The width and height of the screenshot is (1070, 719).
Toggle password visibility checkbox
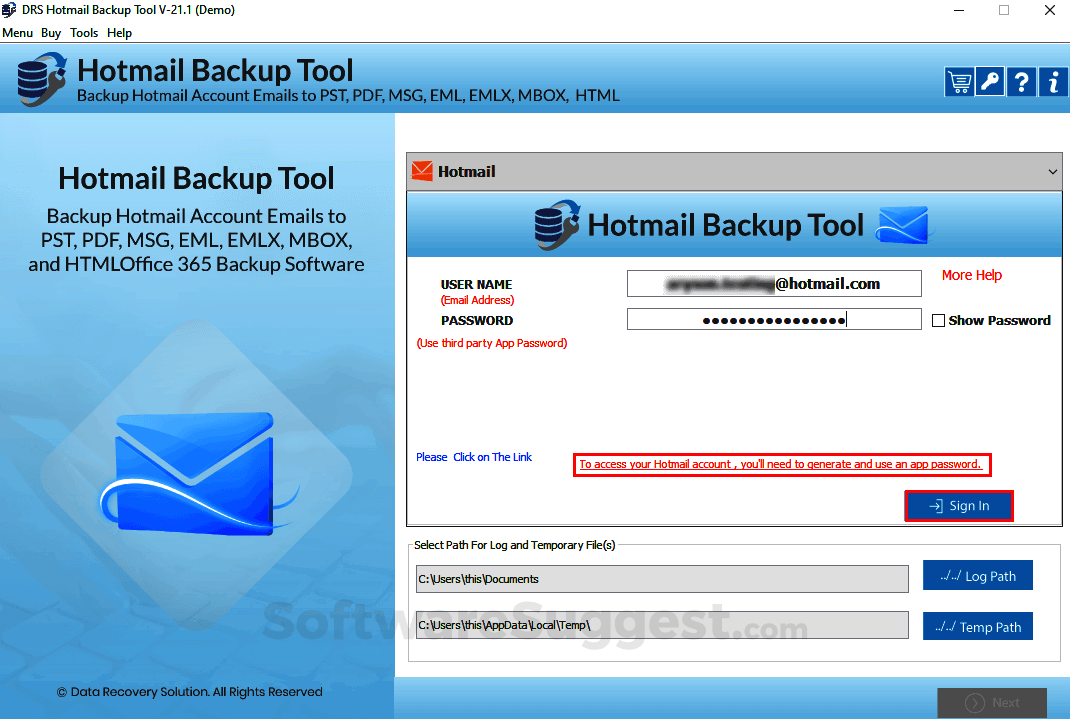(x=938, y=320)
